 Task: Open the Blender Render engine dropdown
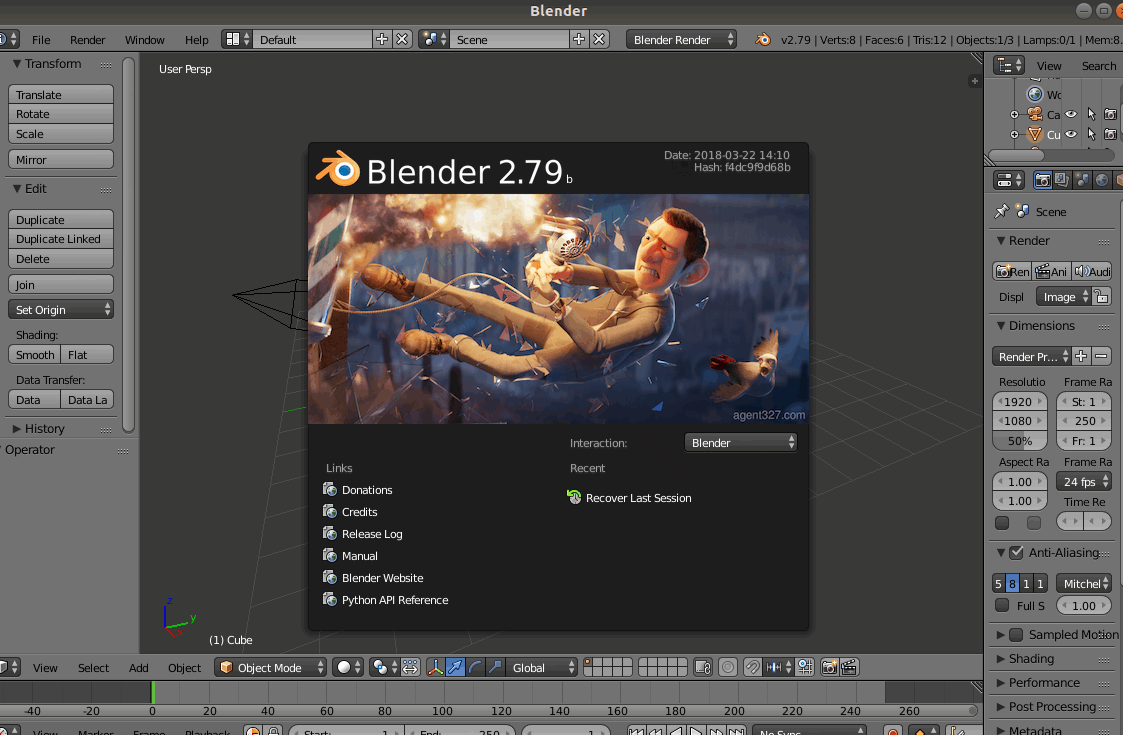pos(681,39)
